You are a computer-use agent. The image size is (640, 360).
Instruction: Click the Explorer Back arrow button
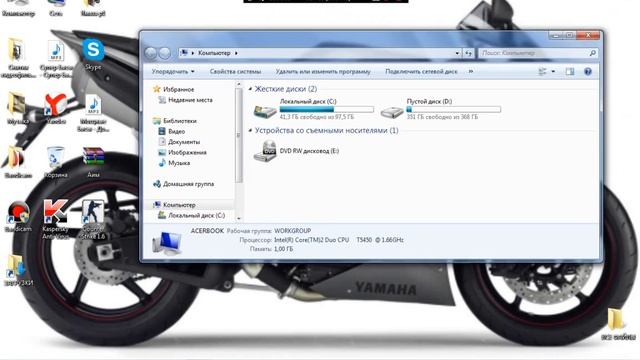click(x=151, y=53)
